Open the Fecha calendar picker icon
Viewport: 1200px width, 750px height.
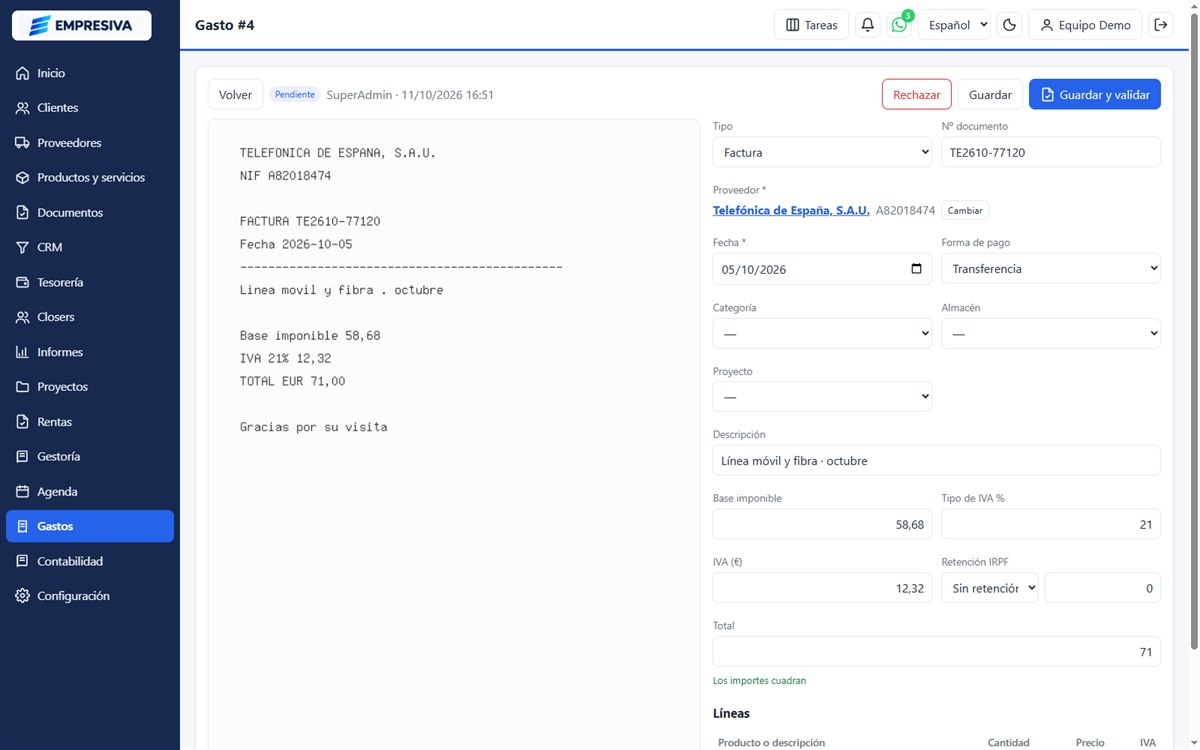pyautogui.click(x=917, y=269)
